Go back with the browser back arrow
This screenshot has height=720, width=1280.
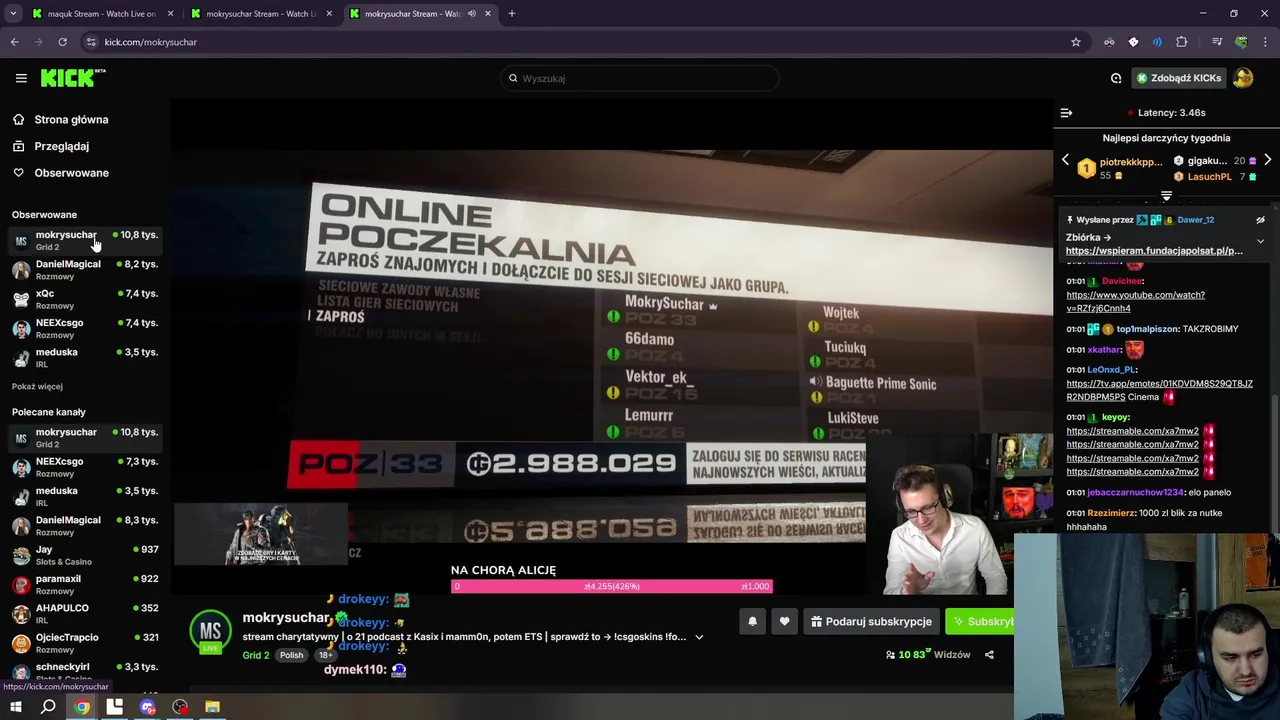coord(14,42)
